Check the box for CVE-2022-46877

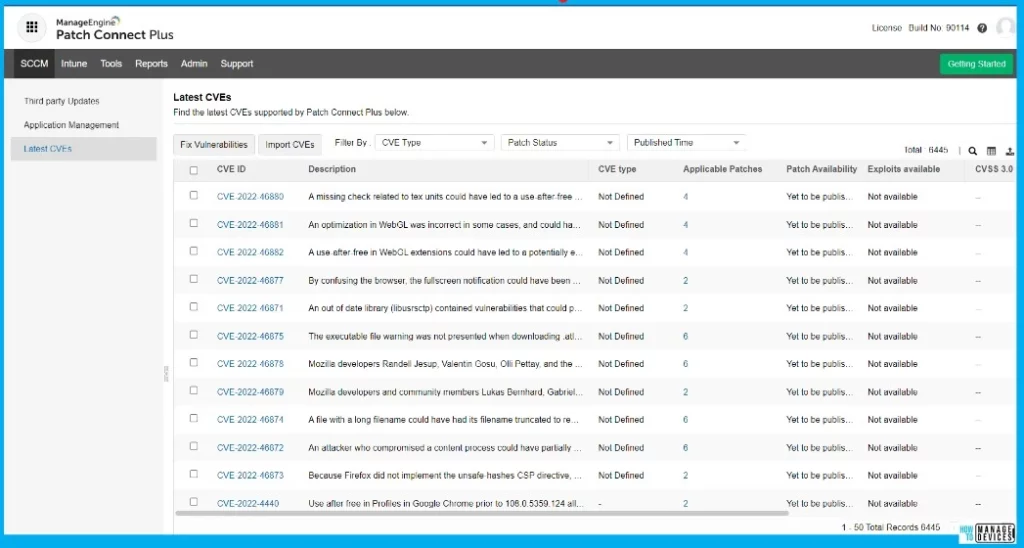[193, 279]
